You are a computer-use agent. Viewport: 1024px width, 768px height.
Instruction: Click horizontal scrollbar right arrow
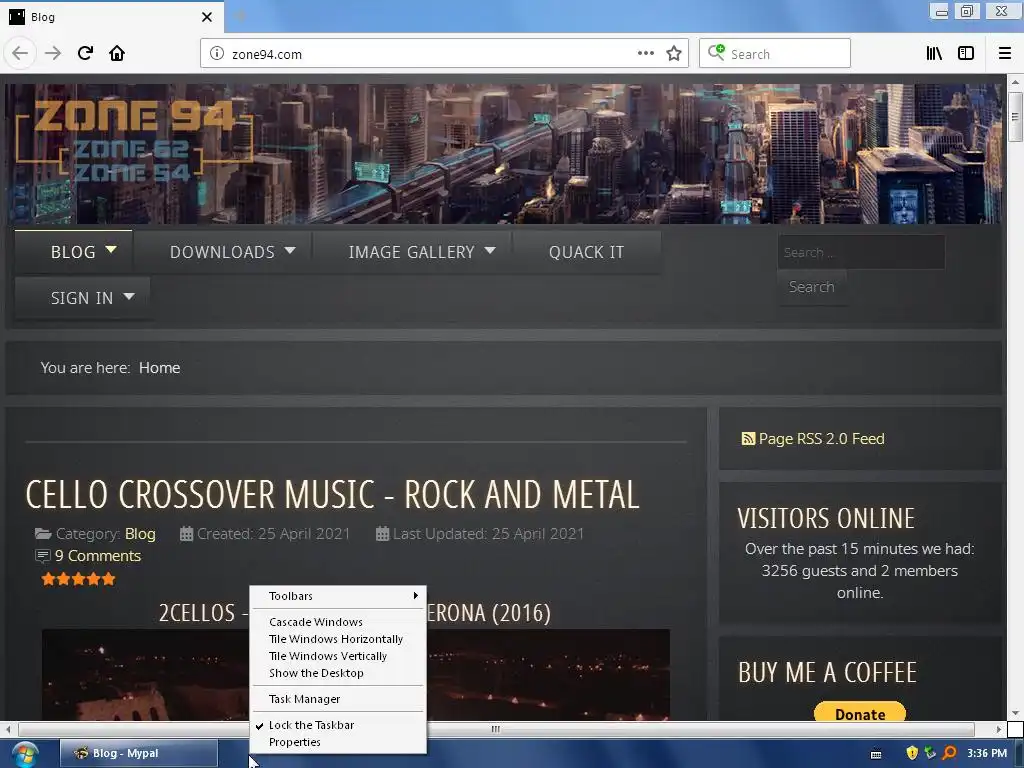(x=999, y=729)
